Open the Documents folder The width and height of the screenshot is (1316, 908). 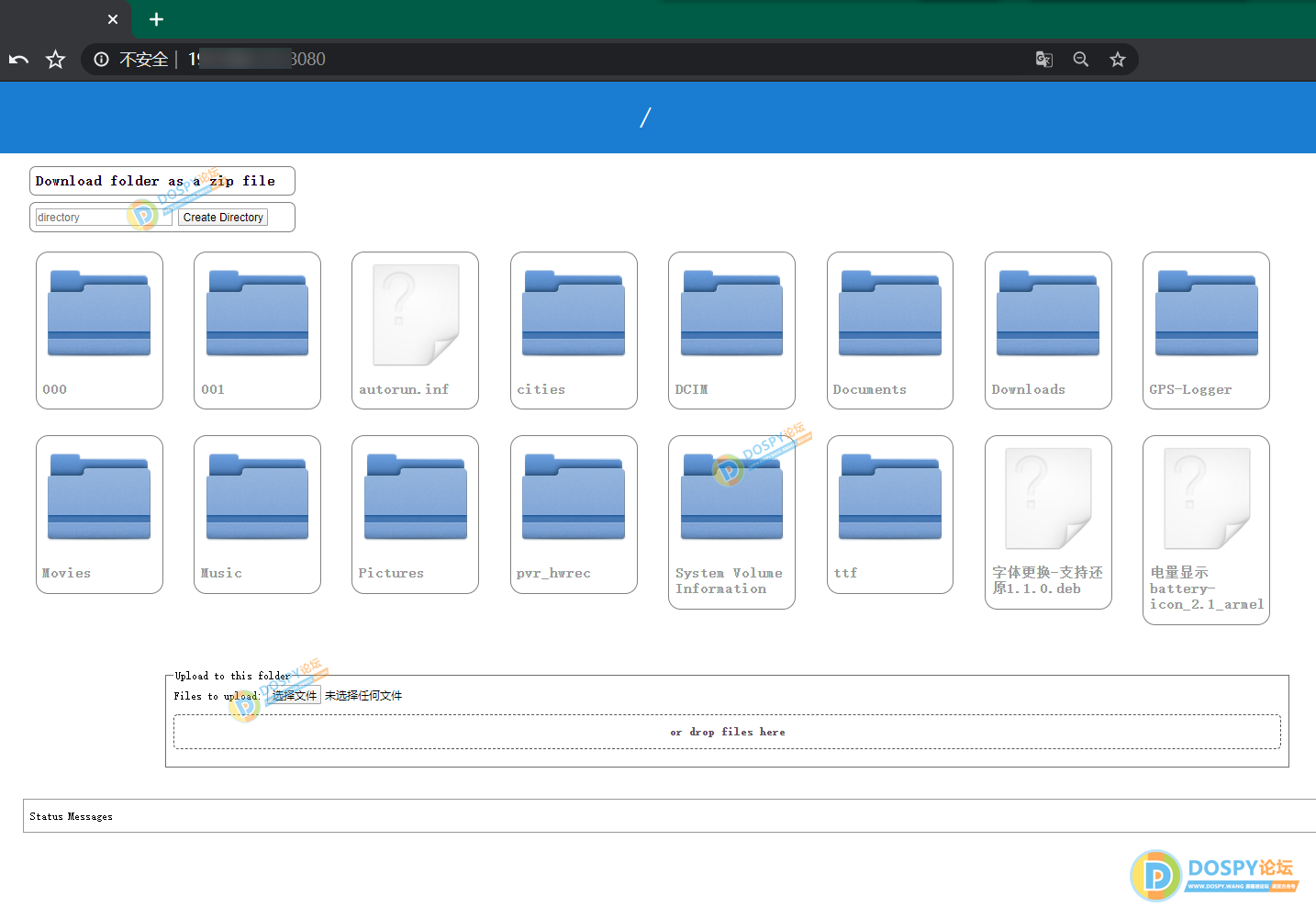(889, 314)
